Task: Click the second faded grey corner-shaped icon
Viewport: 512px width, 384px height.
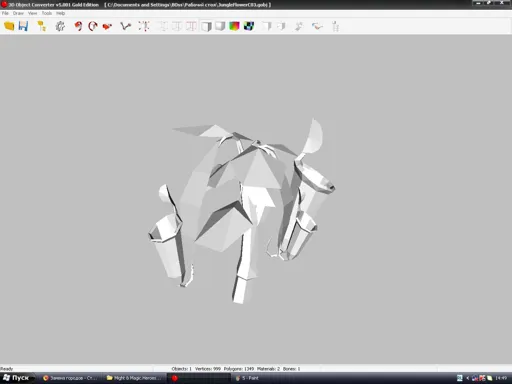Action: coord(281,26)
